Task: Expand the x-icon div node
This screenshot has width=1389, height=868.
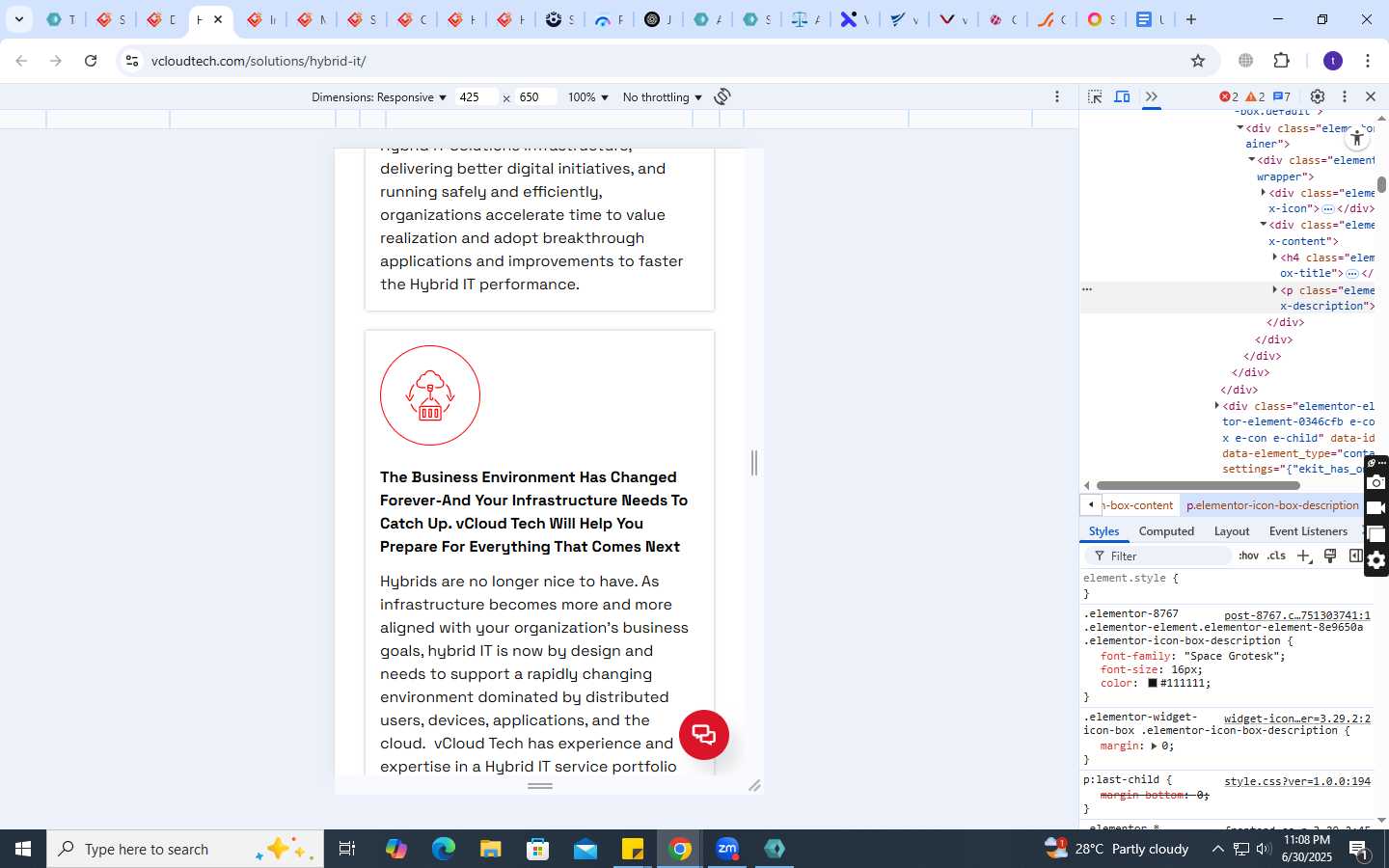Action: tap(1264, 193)
